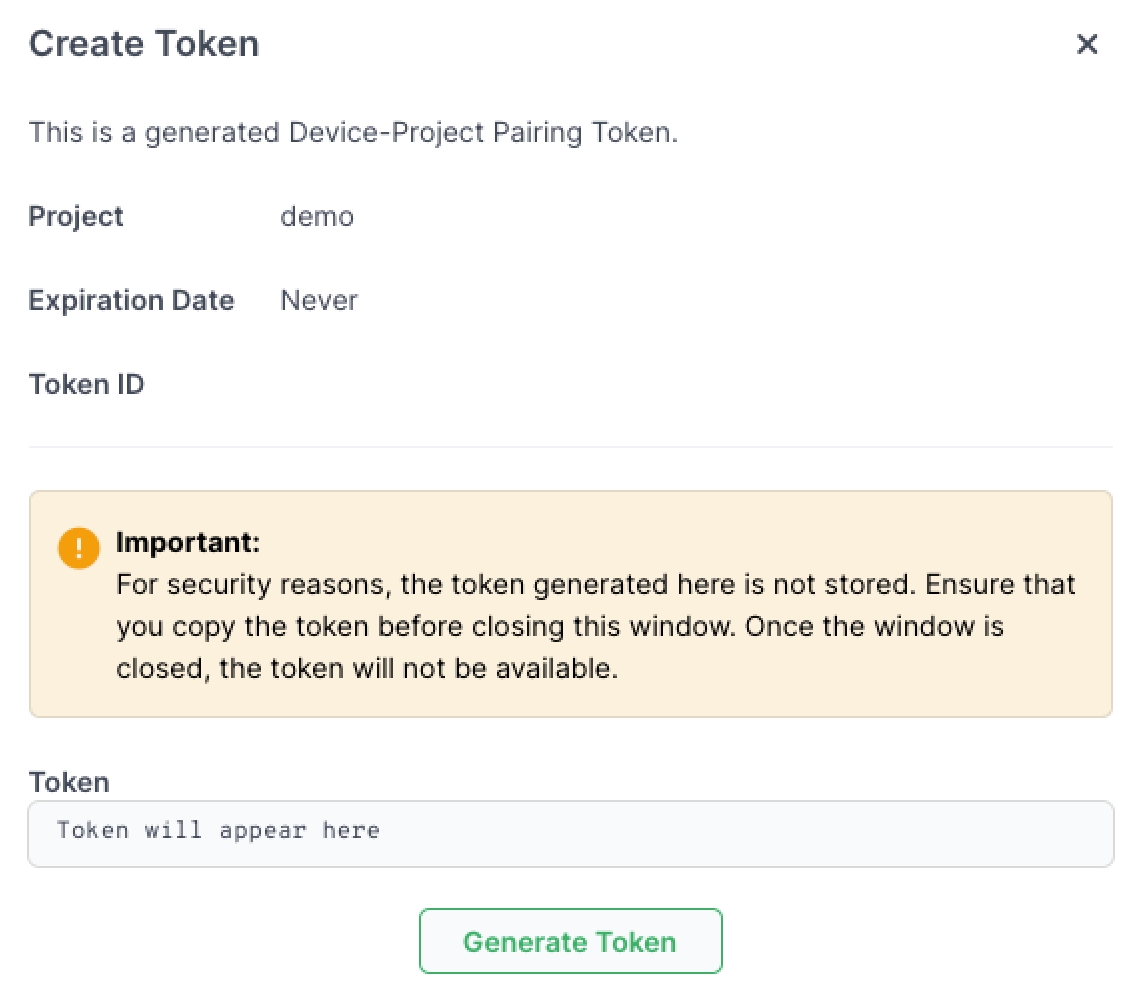
Task: Click the Create Token dialog title
Action: pyautogui.click(x=144, y=44)
